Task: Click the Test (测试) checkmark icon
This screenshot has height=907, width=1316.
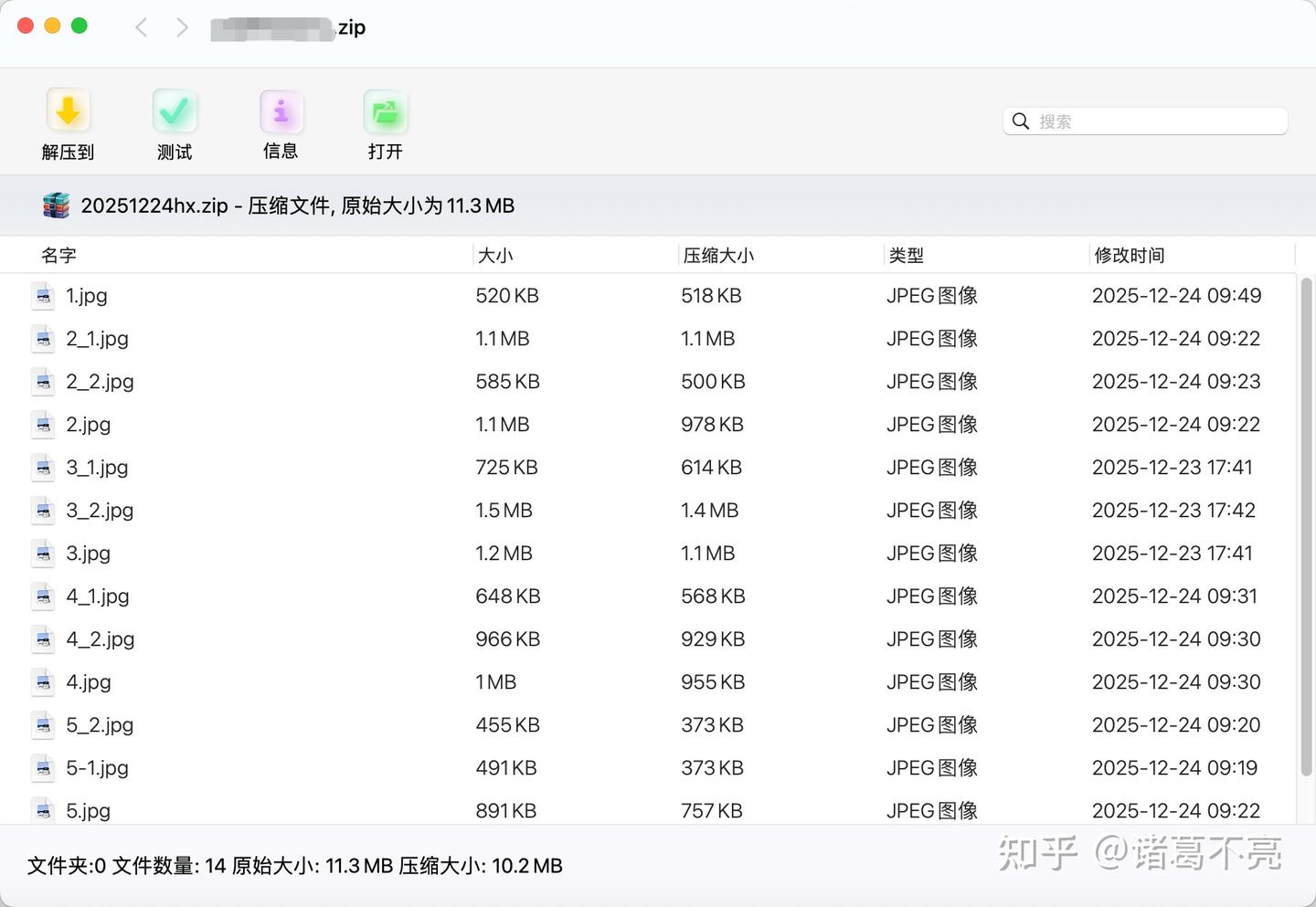Action: (x=174, y=112)
